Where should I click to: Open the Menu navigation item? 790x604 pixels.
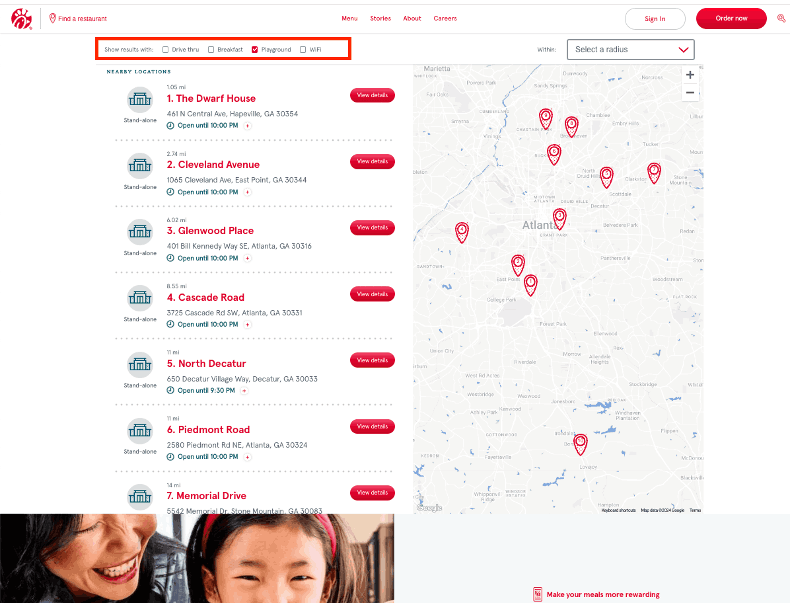pyautogui.click(x=349, y=18)
